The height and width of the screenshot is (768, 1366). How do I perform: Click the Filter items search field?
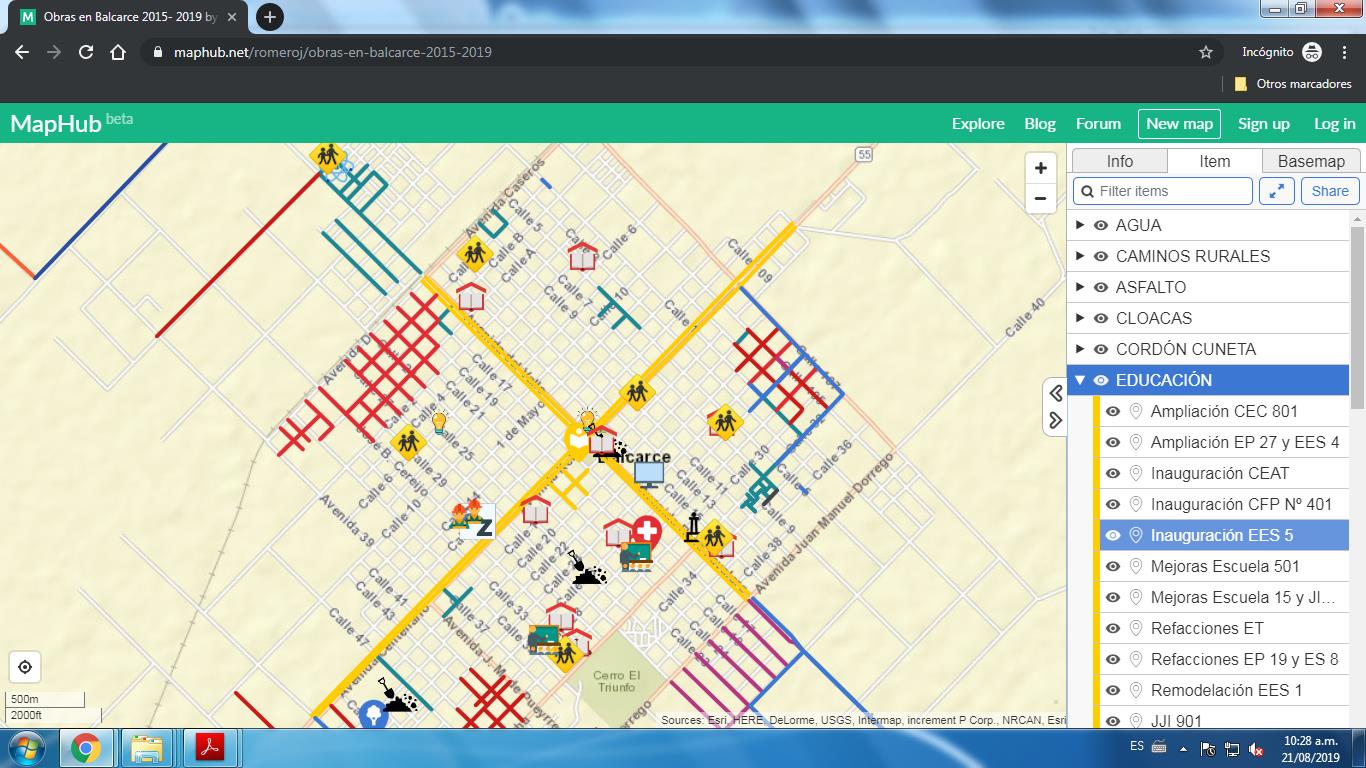(1163, 191)
